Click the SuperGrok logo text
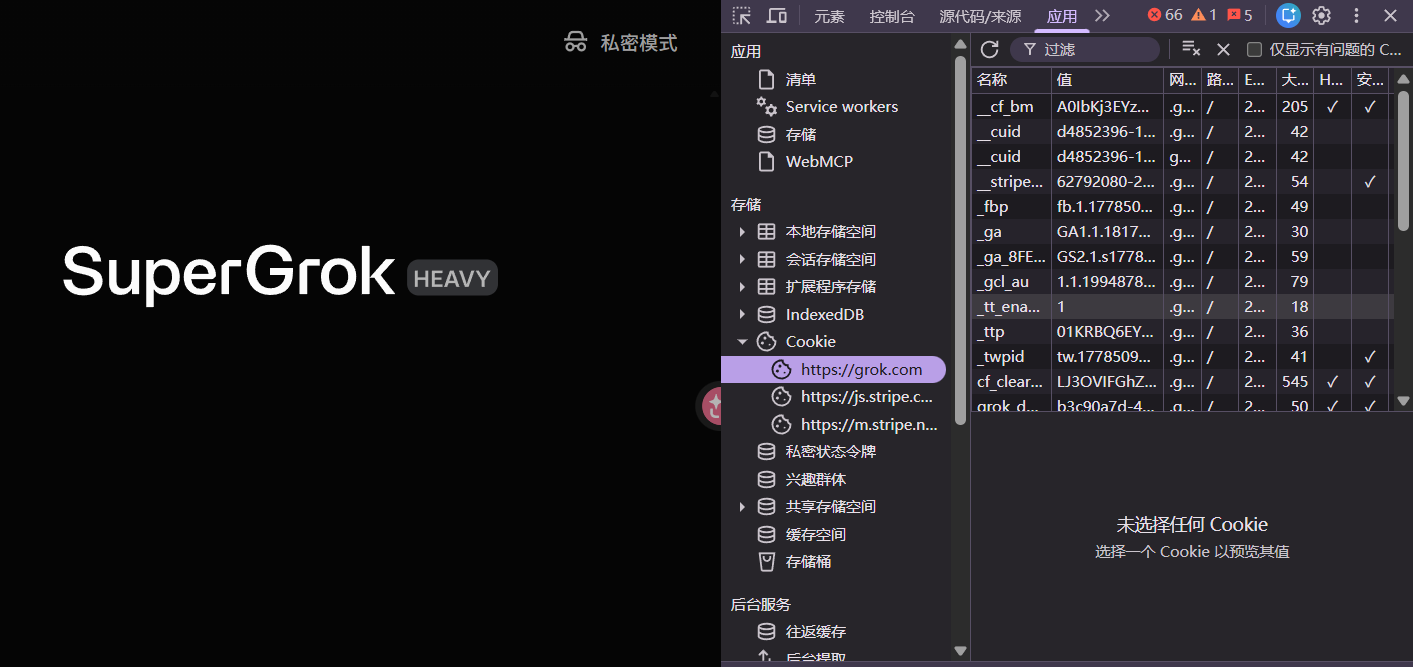The height and width of the screenshot is (667, 1413). tap(229, 272)
